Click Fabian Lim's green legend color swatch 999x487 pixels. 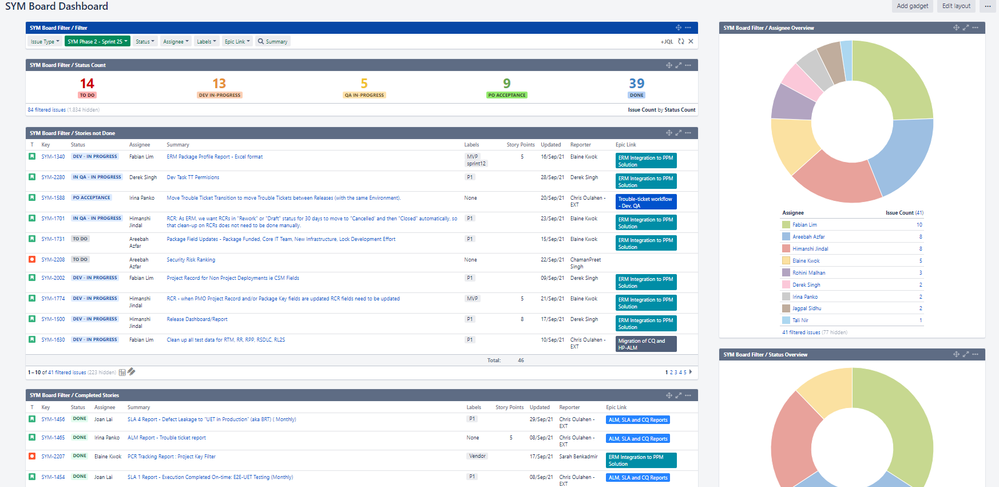pos(785,224)
